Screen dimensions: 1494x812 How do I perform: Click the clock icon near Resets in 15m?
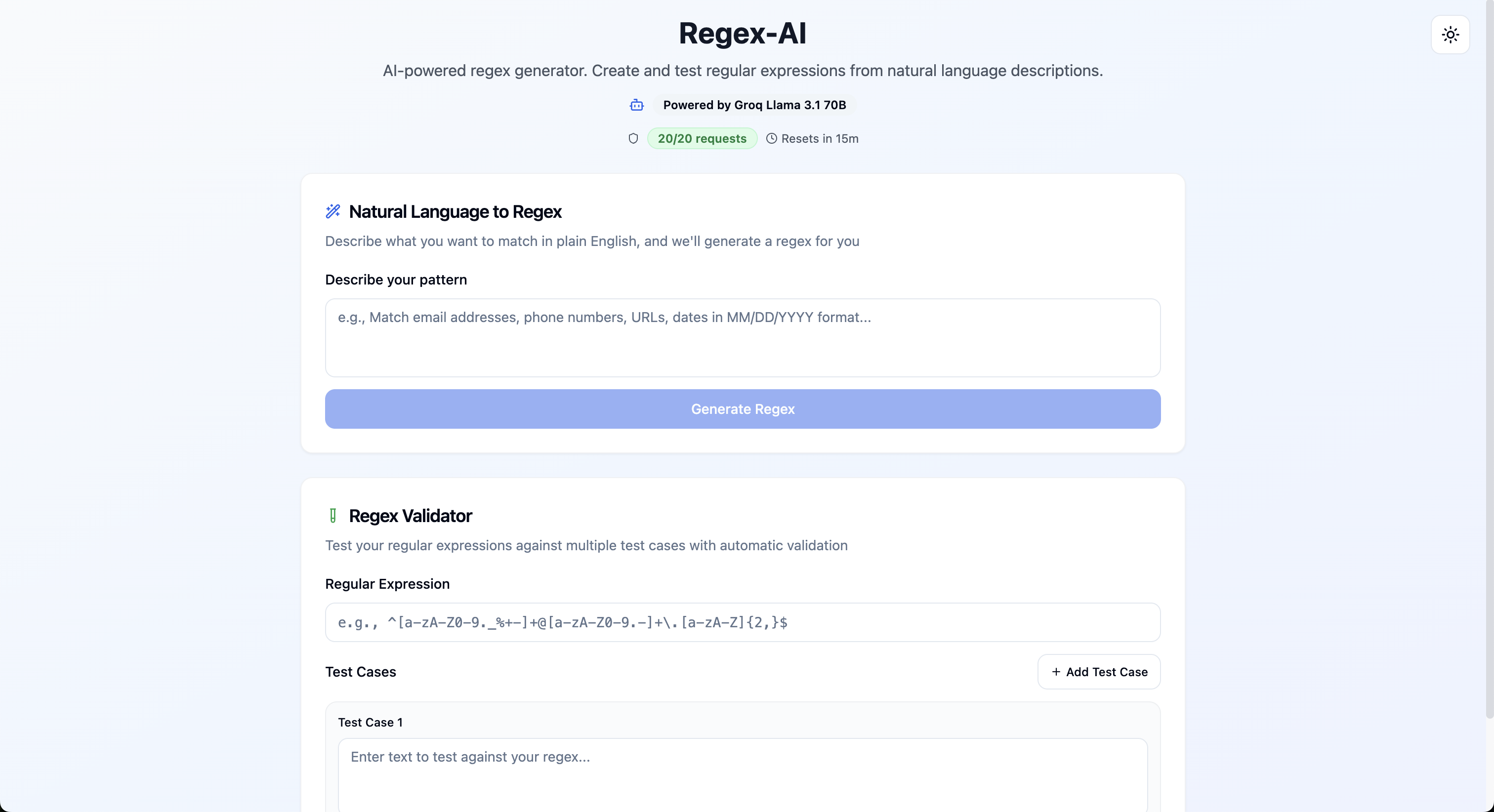pyautogui.click(x=772, y=138)
